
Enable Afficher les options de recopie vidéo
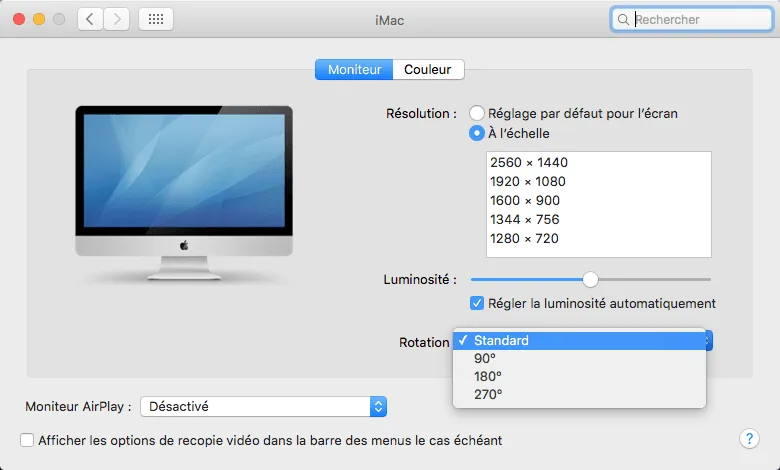27,440
